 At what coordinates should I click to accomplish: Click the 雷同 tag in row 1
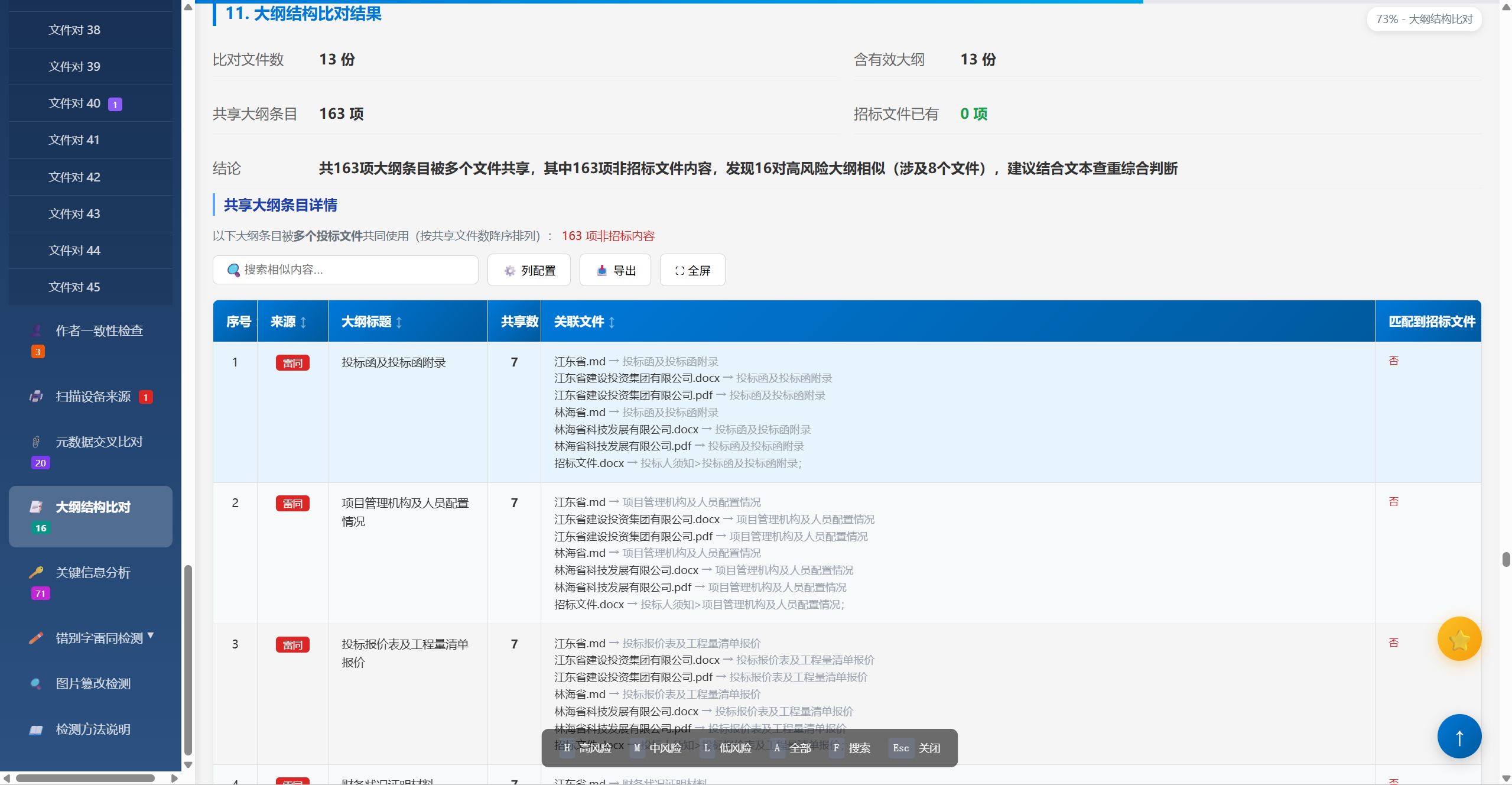coord(292,363)
